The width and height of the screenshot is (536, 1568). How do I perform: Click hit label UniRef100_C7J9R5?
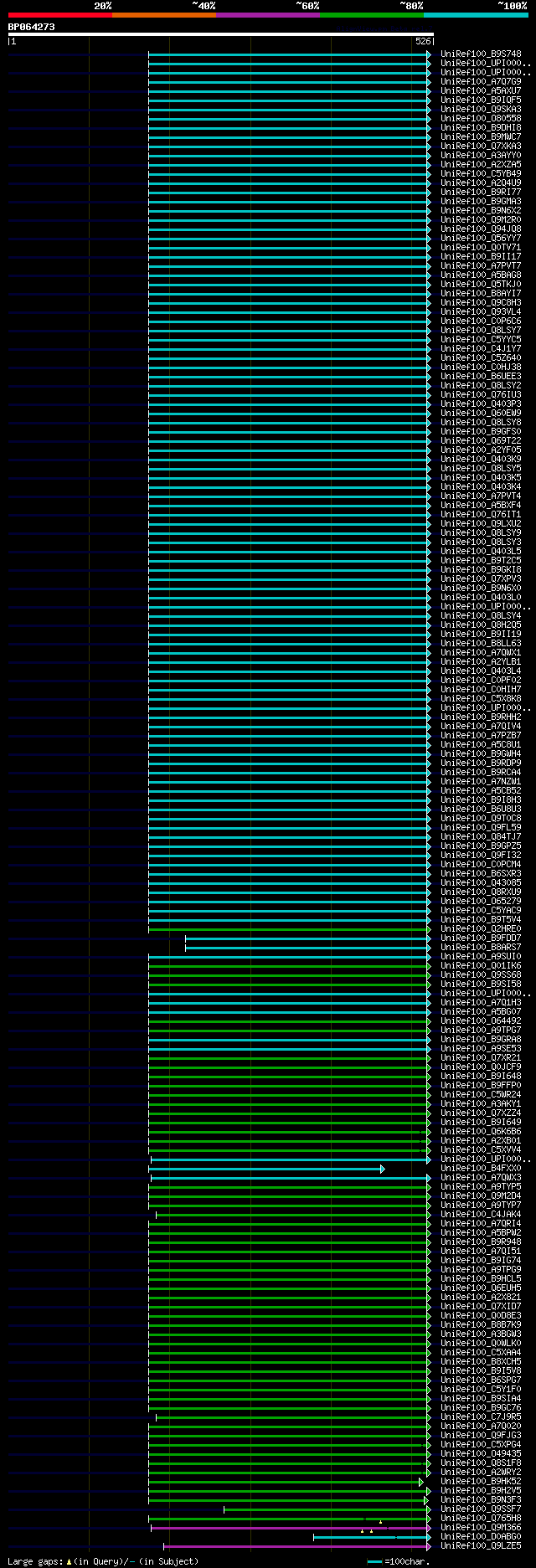coord(481,1417)
